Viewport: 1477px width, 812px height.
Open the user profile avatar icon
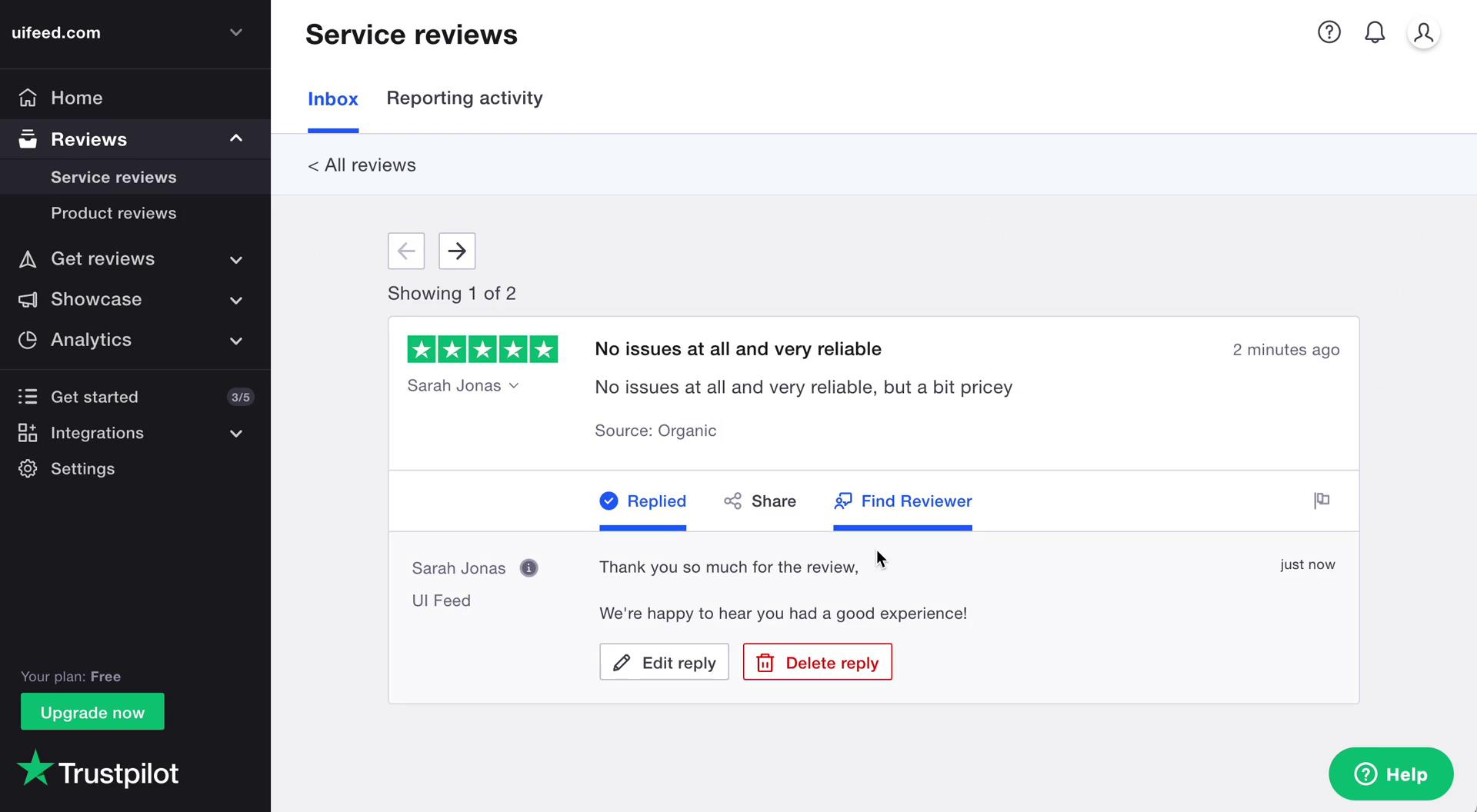click(x=1423, y=33)
